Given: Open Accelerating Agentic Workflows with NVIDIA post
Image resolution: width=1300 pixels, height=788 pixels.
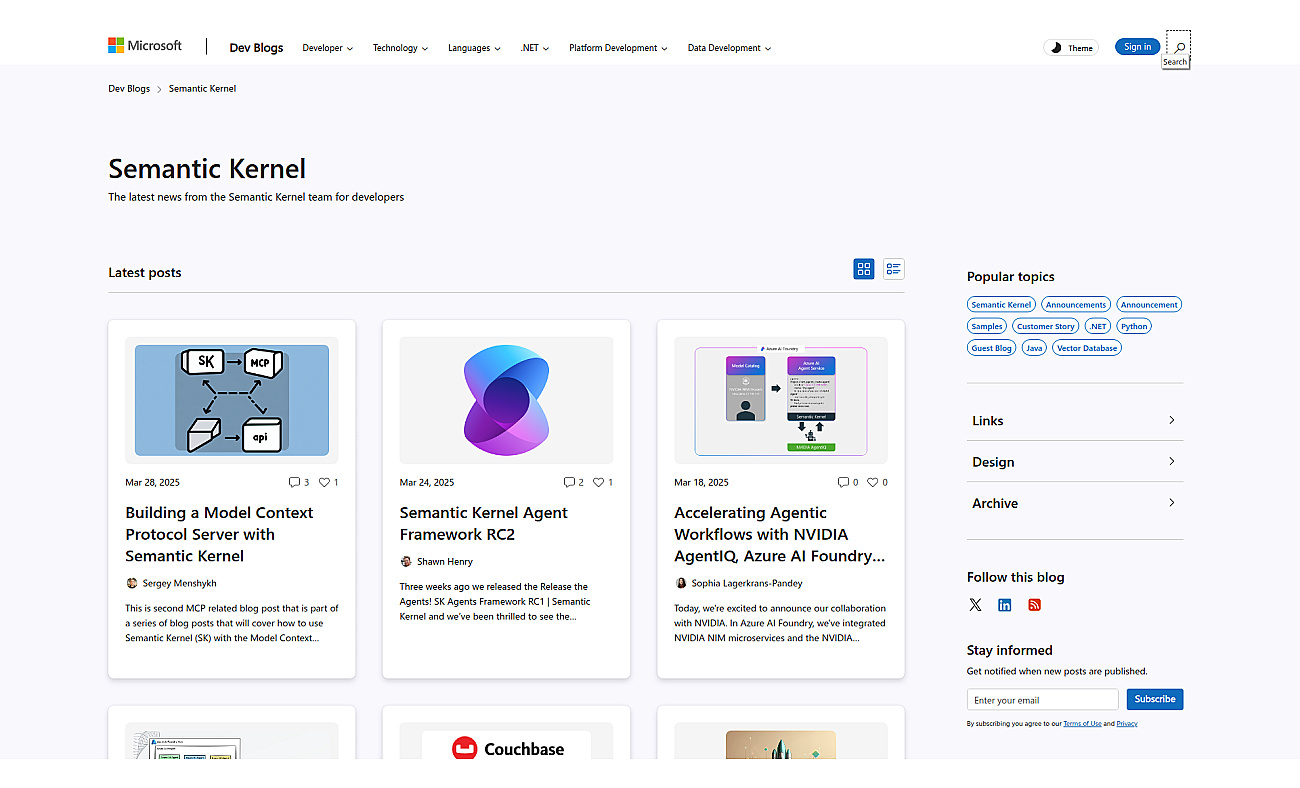Looking at the screenshot, I should pyautogui.click(x=780, y=534).
